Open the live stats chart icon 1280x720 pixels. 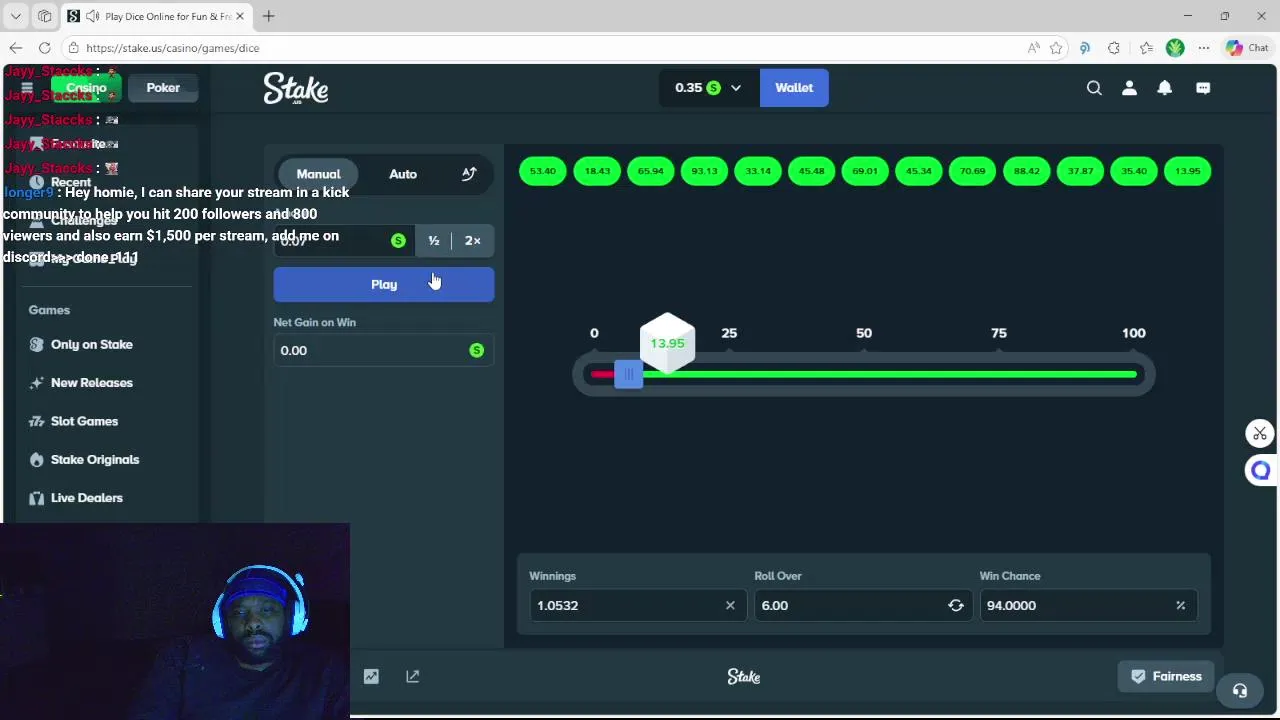[371, 677]
